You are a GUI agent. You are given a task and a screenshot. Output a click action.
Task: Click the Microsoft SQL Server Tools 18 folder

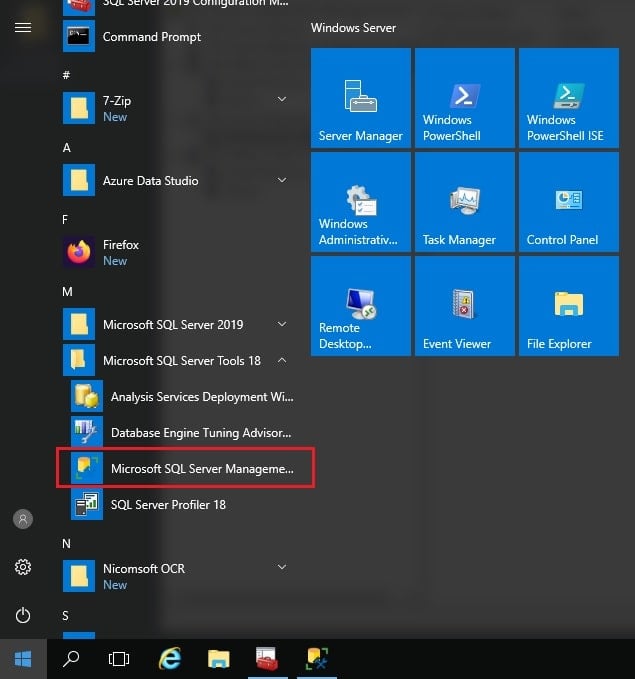(178, 360)
